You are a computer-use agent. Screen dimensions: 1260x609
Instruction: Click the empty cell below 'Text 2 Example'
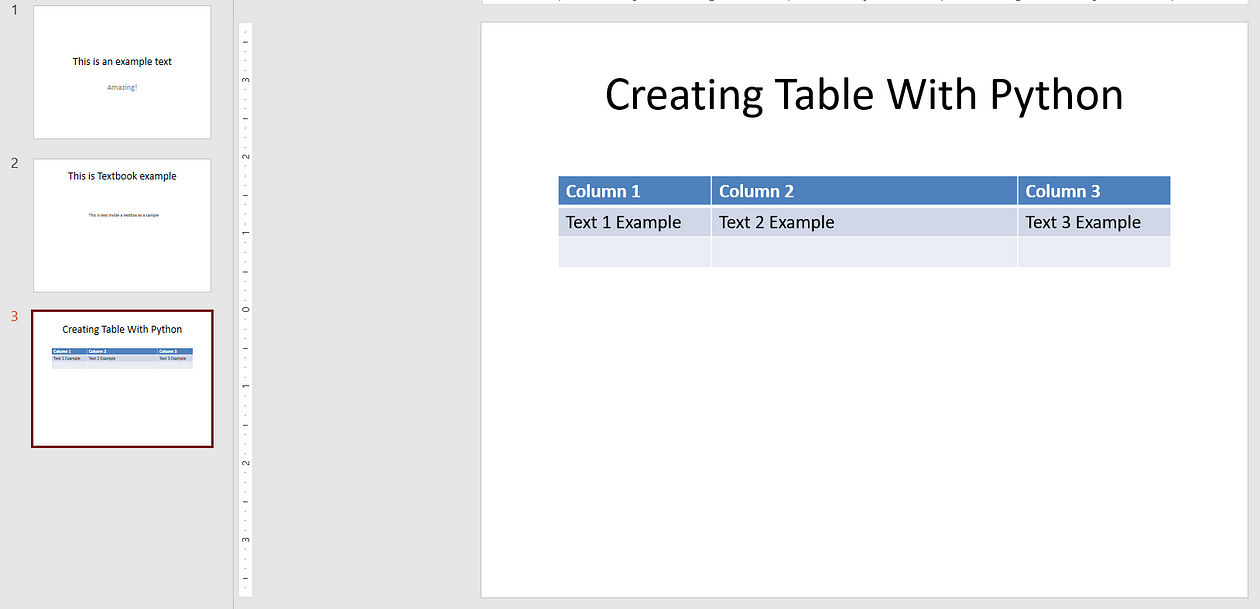[864, 252]
